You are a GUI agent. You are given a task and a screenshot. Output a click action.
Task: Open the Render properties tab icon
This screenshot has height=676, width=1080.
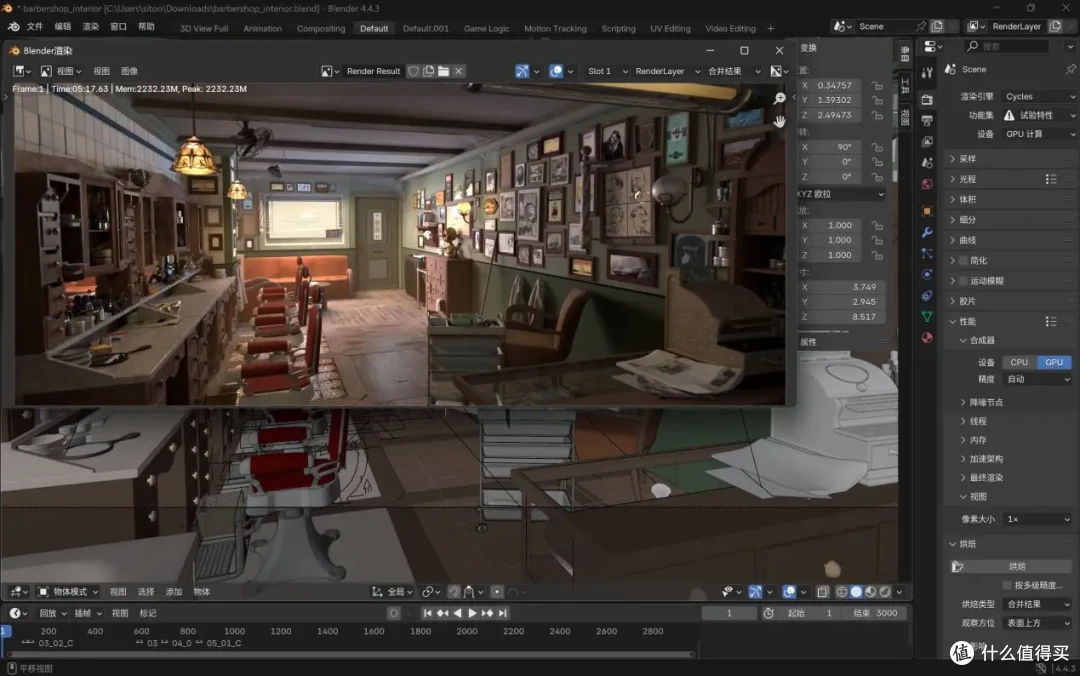click(x=927, y=99)
